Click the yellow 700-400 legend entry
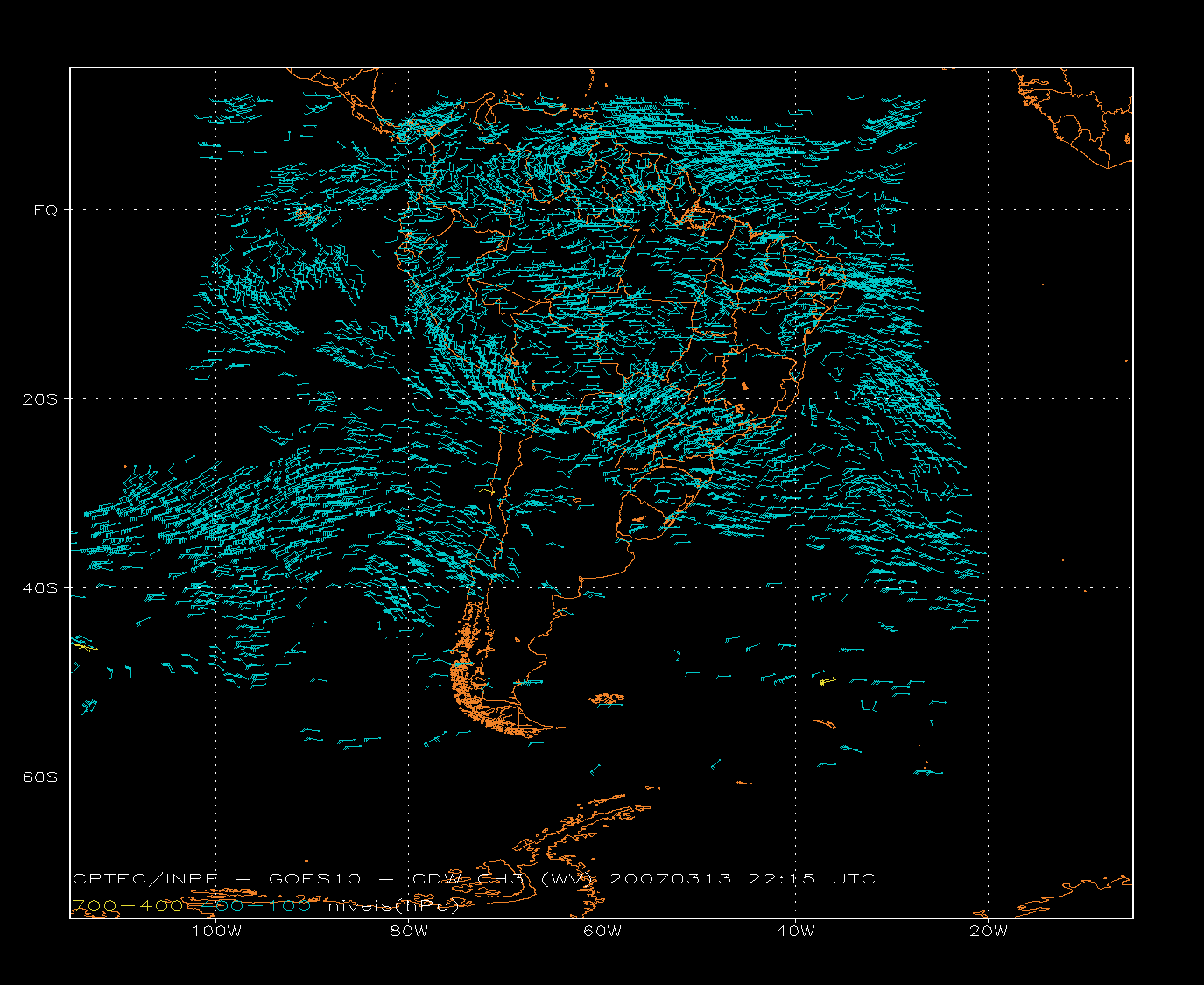1204x985 pixels. tap(128, 905)
